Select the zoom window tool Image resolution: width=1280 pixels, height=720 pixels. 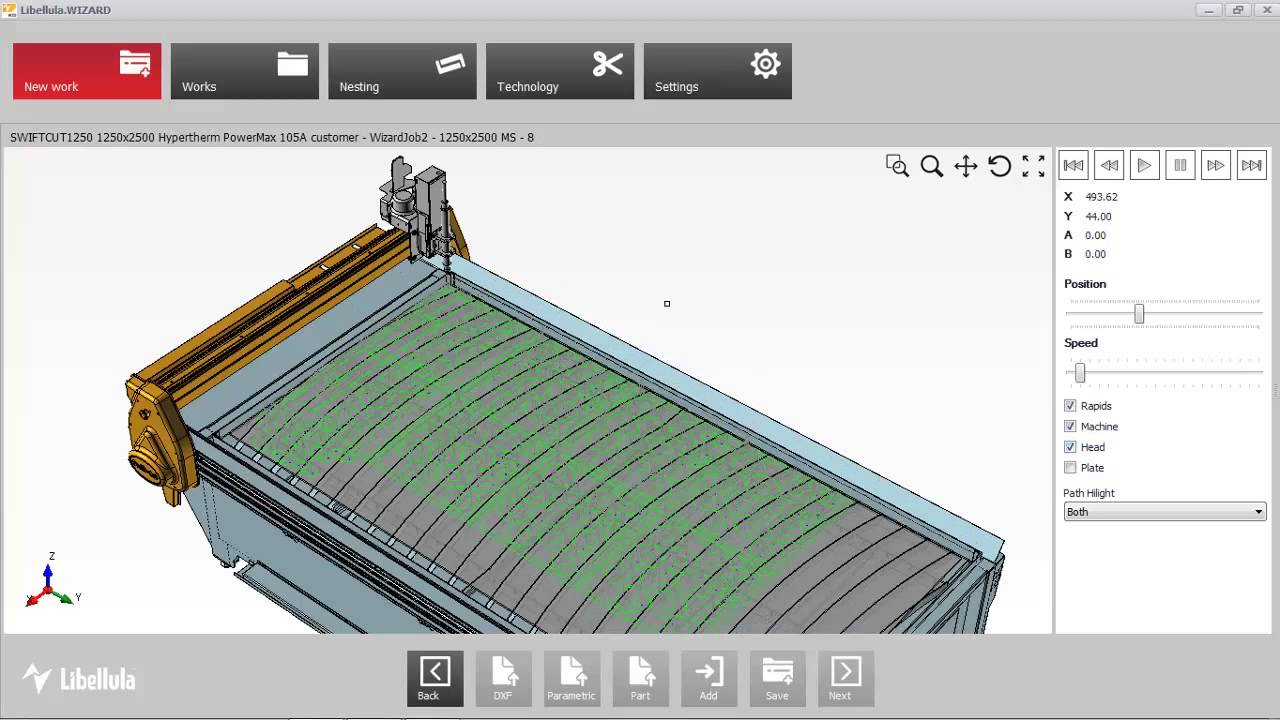click(897, 166)
